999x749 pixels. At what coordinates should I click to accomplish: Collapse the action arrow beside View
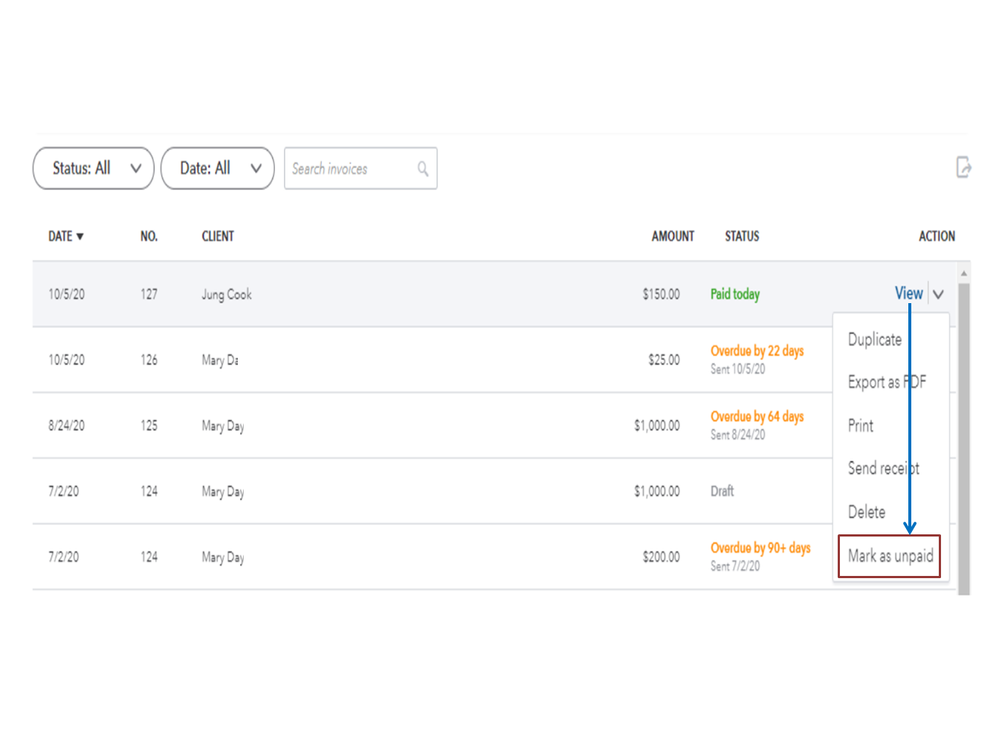click(938, 294)
